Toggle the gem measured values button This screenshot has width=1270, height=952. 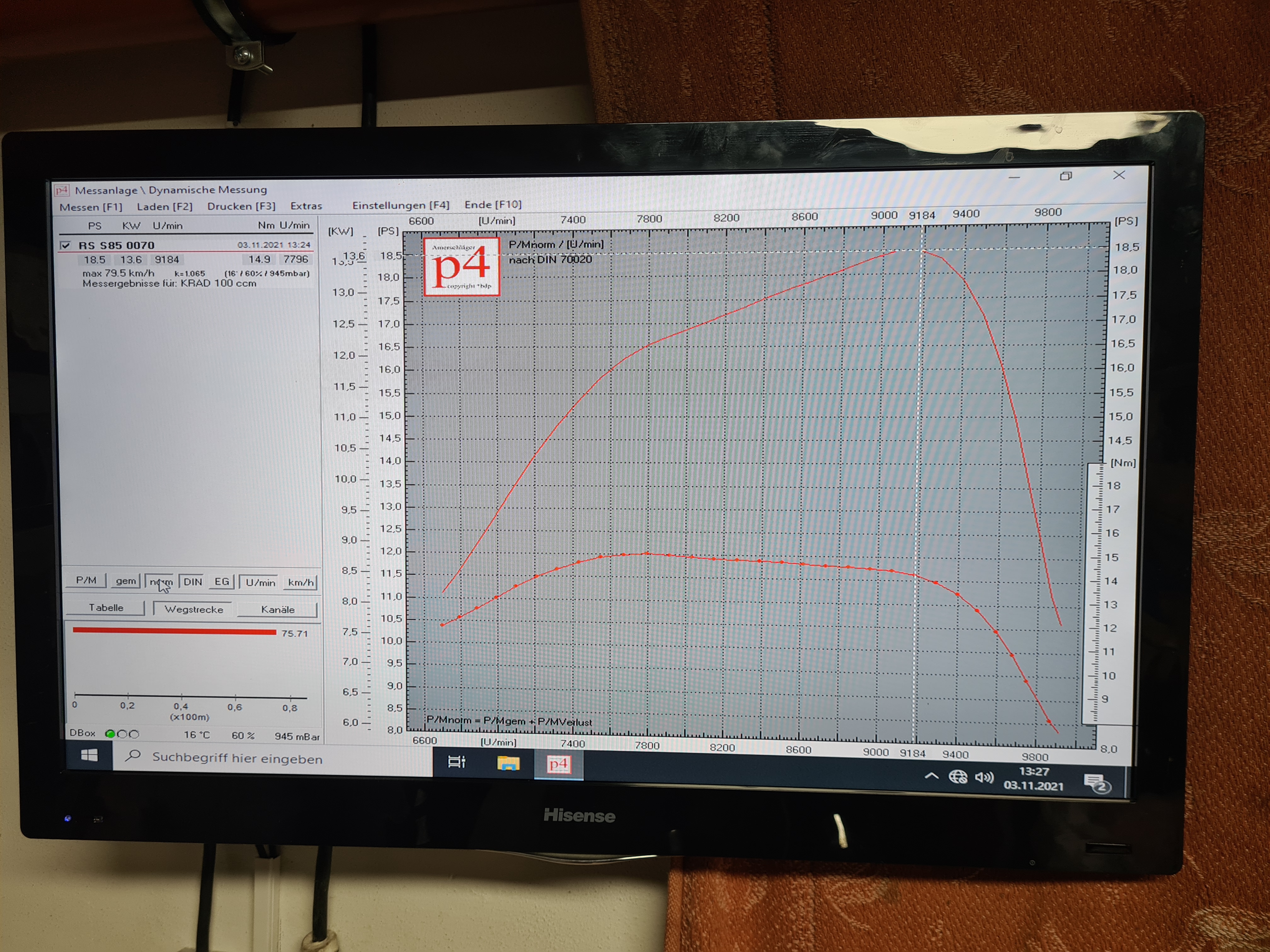click(126, 581)
